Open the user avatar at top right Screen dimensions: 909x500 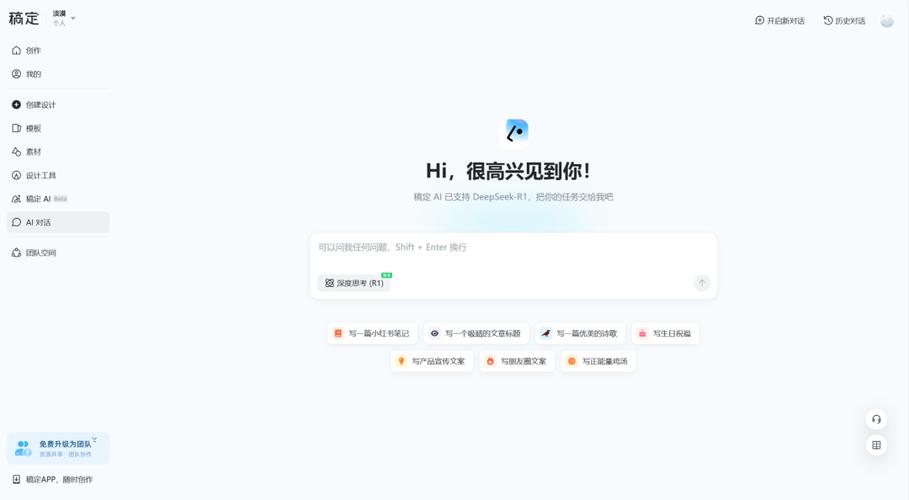pyautogui.click(x=887, y=21)
